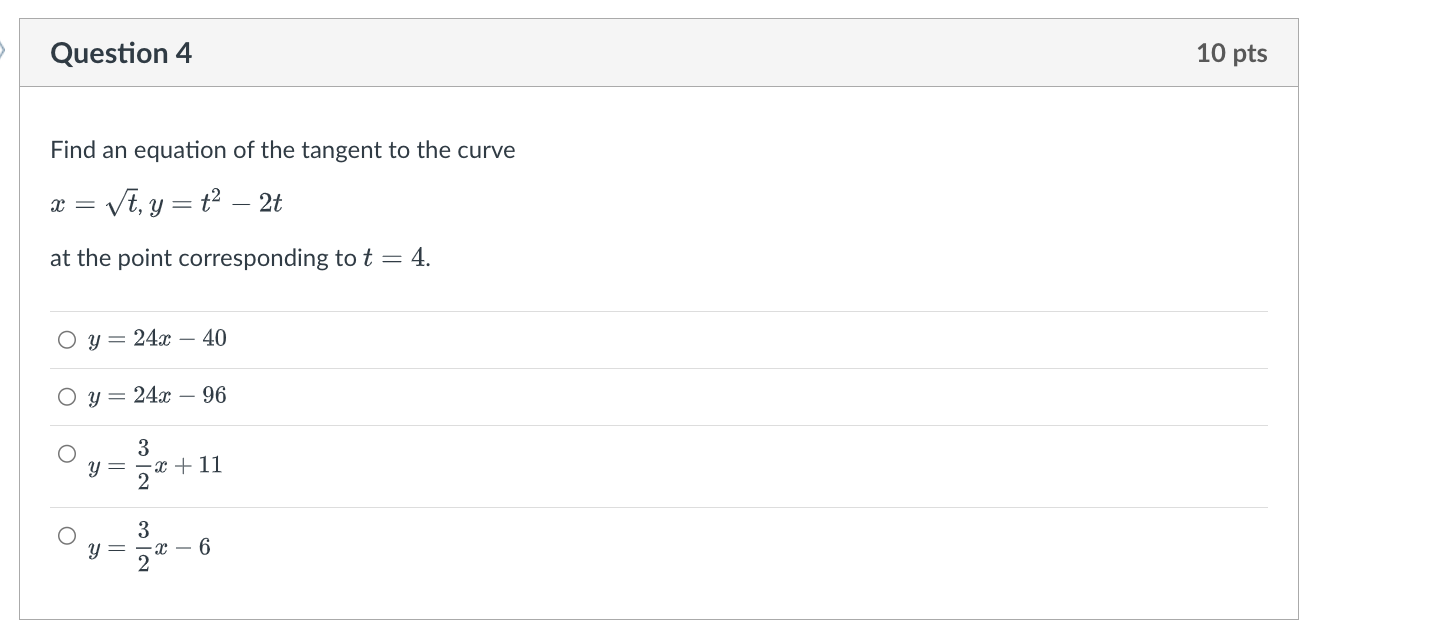Select the answer y = (3/2)x − 6
Viewport: 1436px width, 636px height.
[67, 535]
